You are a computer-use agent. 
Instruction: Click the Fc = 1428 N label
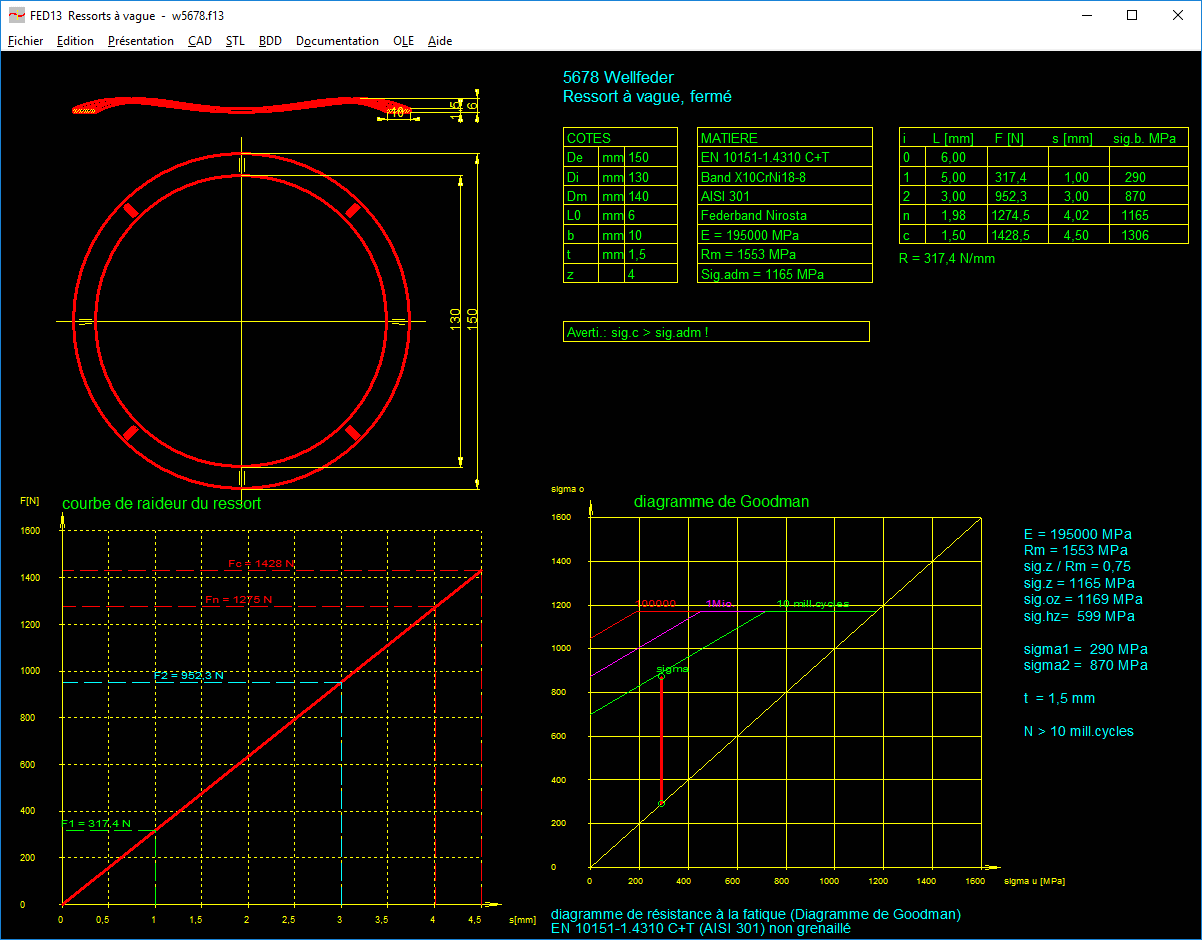pos(261,564)
